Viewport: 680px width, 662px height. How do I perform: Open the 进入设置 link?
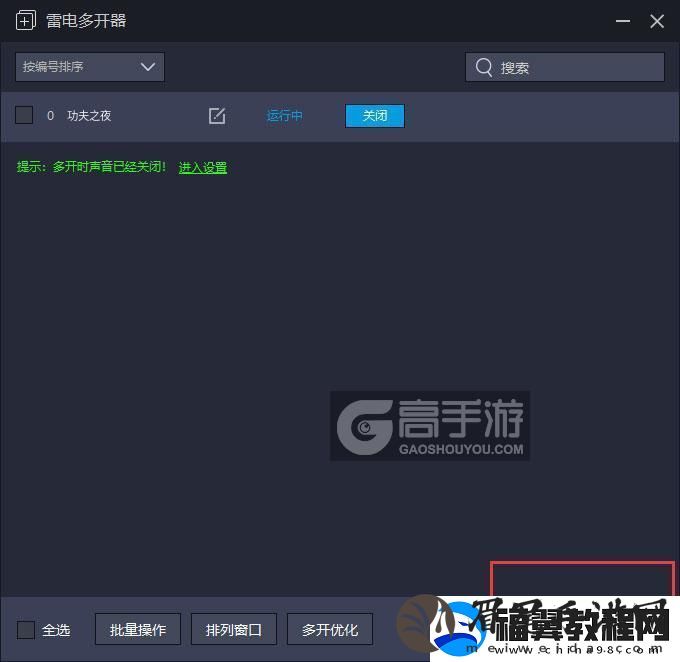point(203,167)
